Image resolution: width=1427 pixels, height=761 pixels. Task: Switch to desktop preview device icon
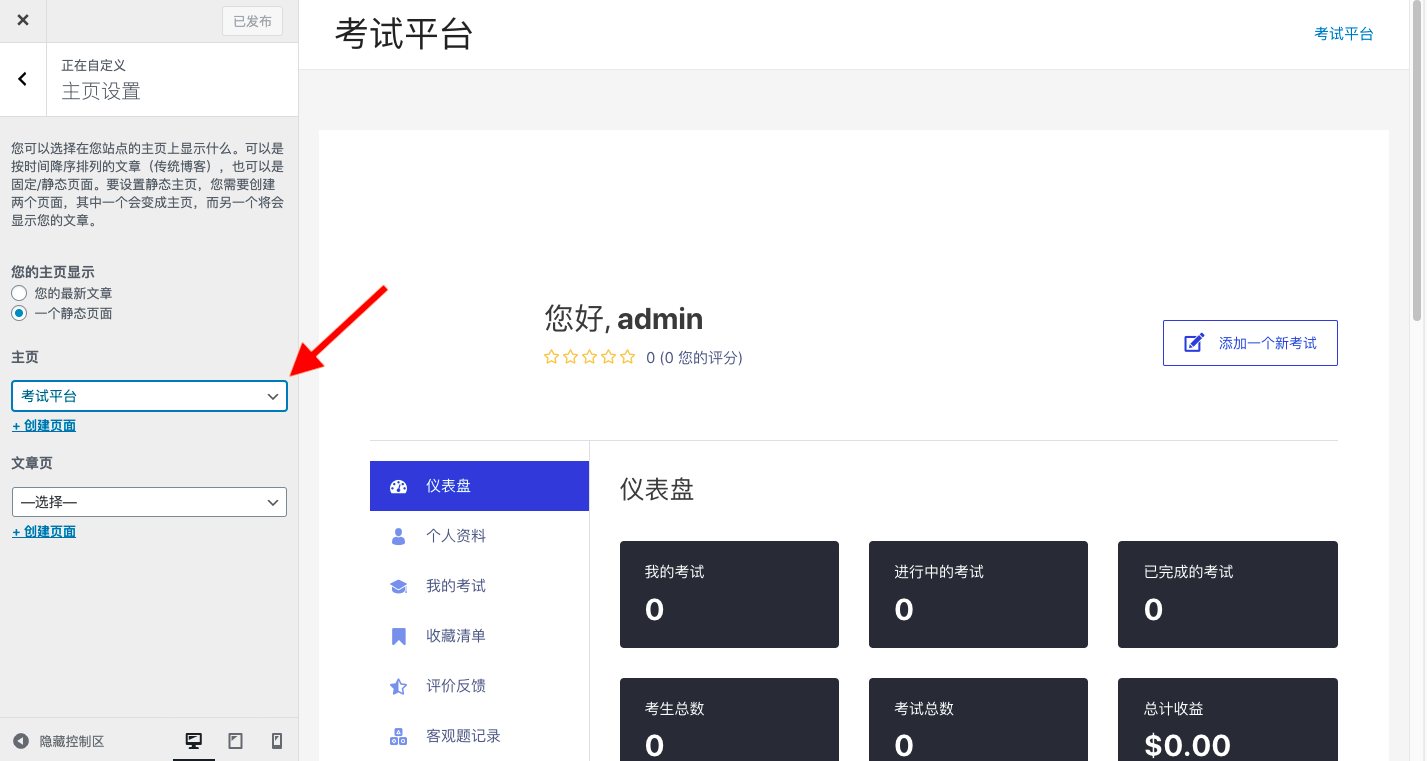pos(194,741)
